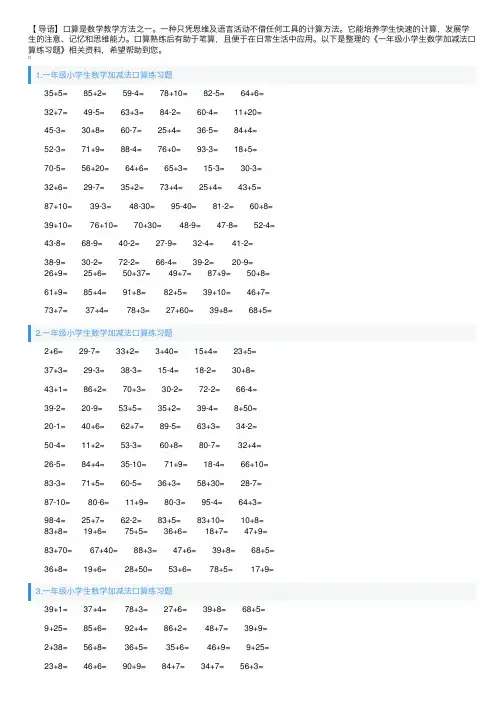Click the exercise 58+30=

tap(210, 483)
